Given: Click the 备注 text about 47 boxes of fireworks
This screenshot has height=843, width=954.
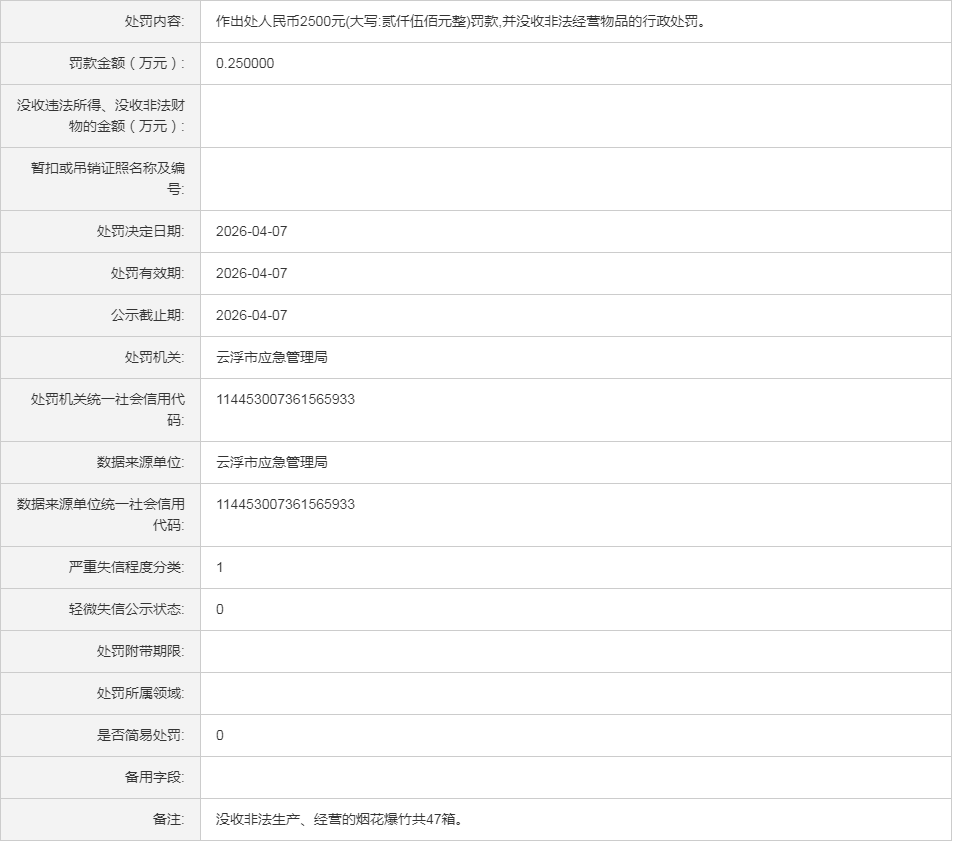Looking at the screenshot, I should (339, 819).
